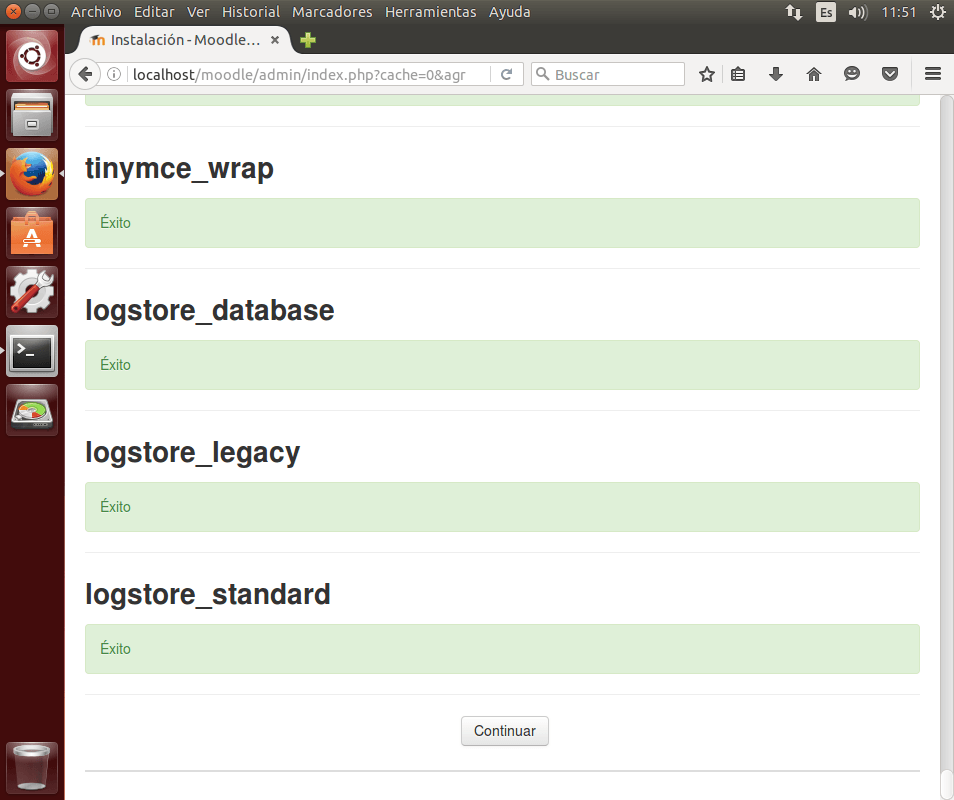Viewport: 954px width, 800px height.
Task: Click the logstore_database heading
Action: (x=210, y=310)
